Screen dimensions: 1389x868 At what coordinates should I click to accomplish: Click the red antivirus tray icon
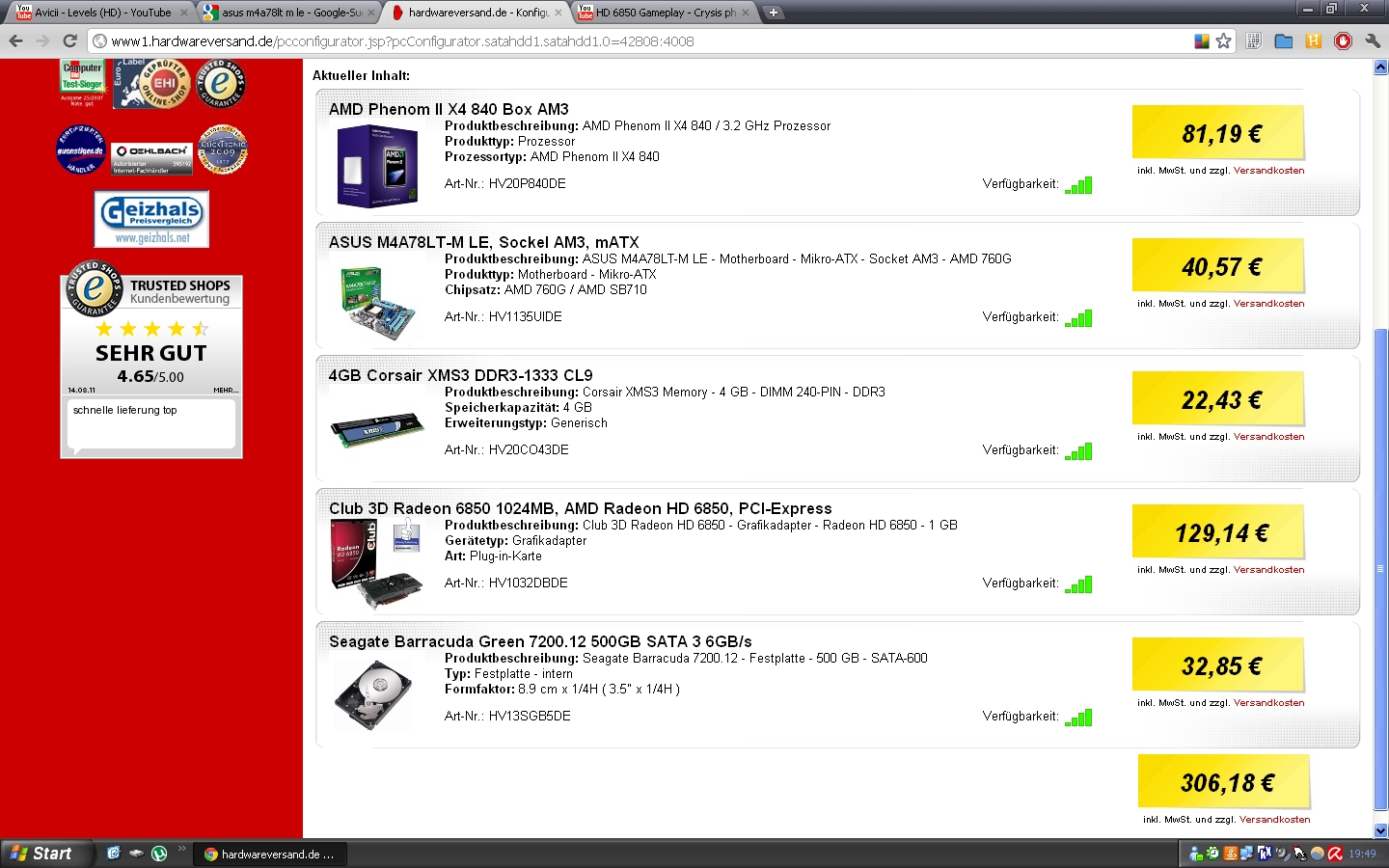point(1335,854)
